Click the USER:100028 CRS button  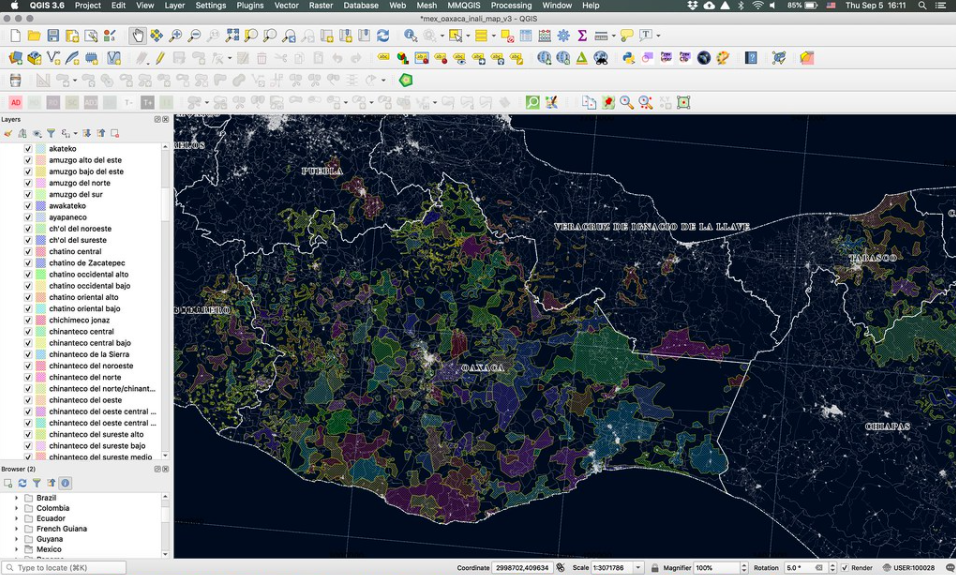[908, 568]
